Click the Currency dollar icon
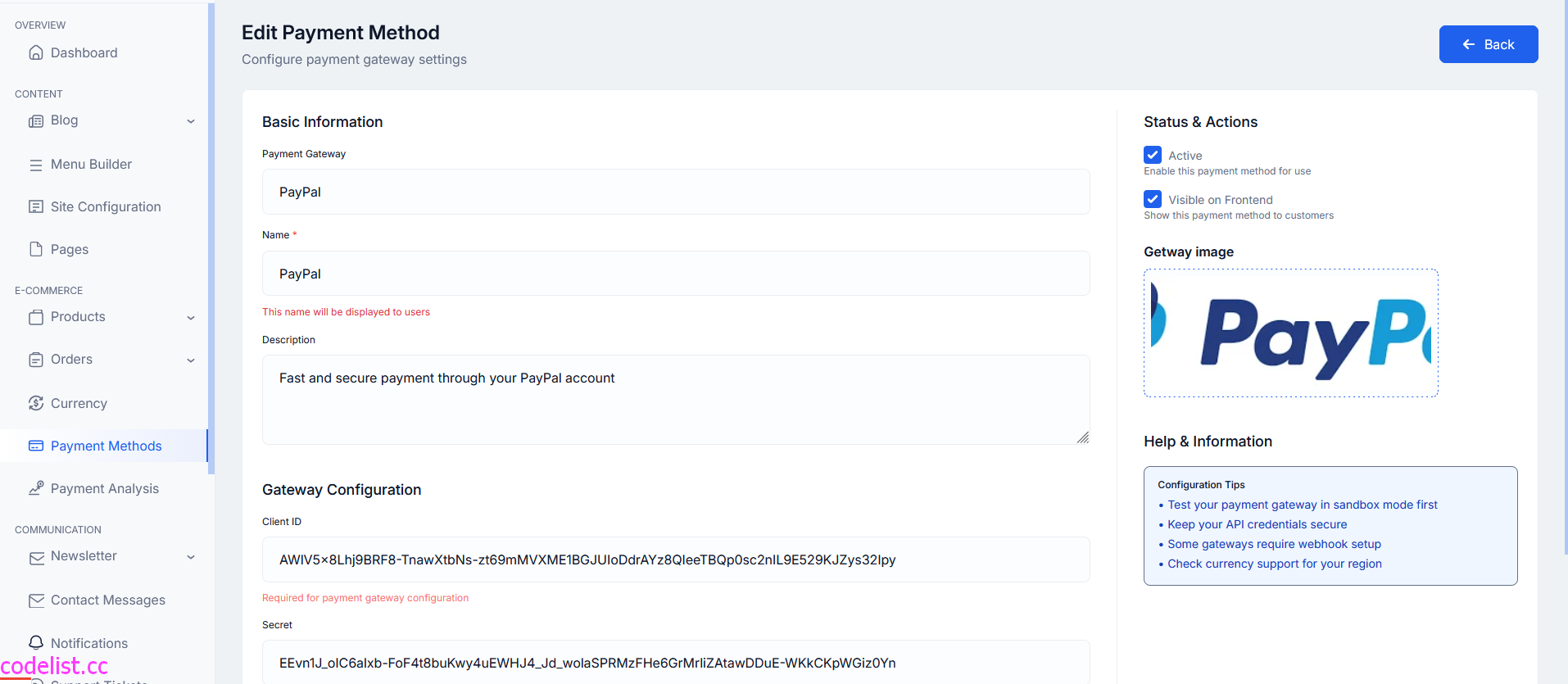Viewport: 1568px width, 684px height. tap(36, 403)
